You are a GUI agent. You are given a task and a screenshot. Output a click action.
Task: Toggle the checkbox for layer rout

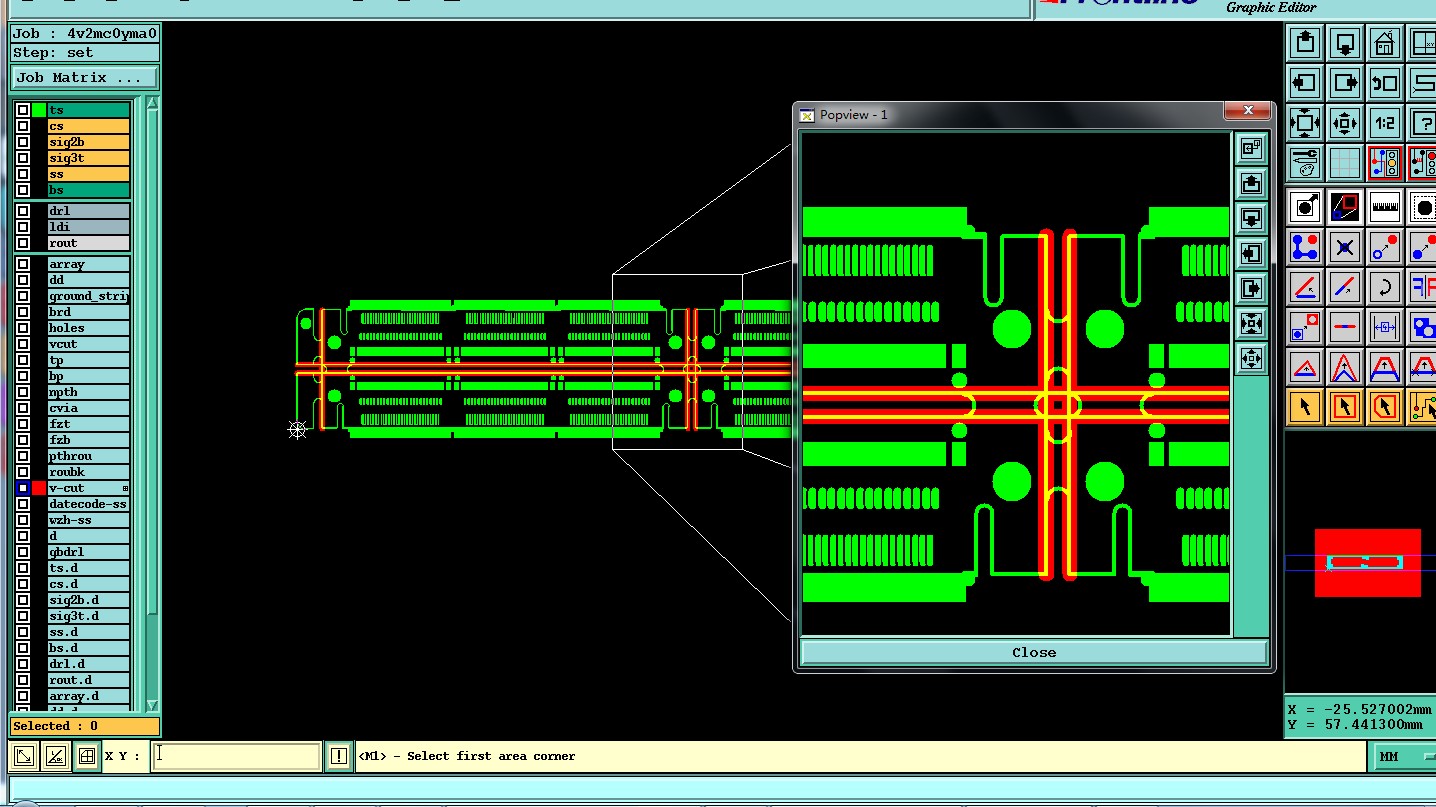[23, 243]
